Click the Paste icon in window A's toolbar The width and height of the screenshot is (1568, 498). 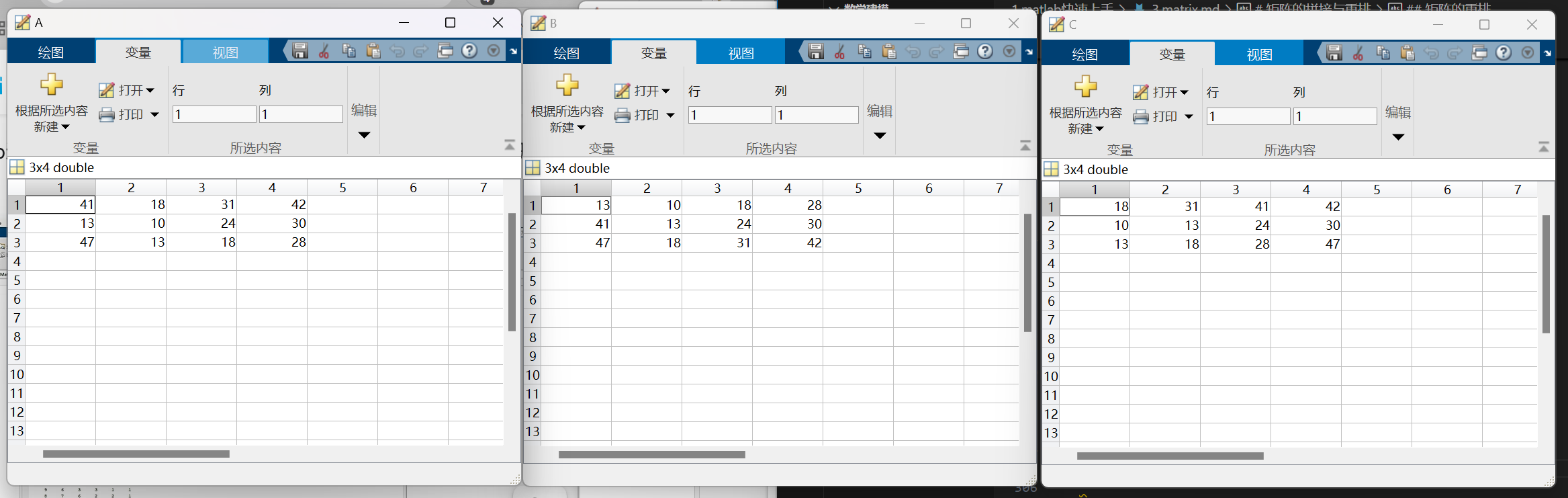pyautogui.click(x=373, y=51)
